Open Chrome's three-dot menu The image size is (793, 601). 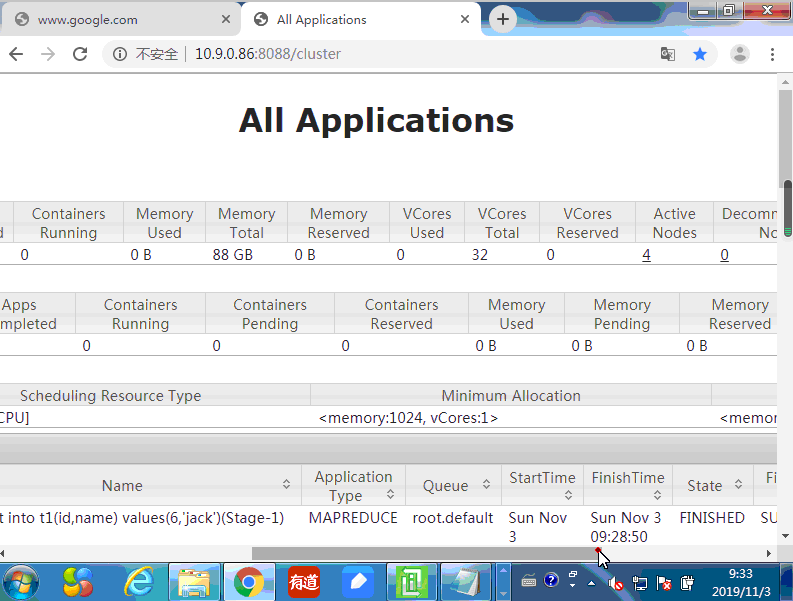click(773, 54)
